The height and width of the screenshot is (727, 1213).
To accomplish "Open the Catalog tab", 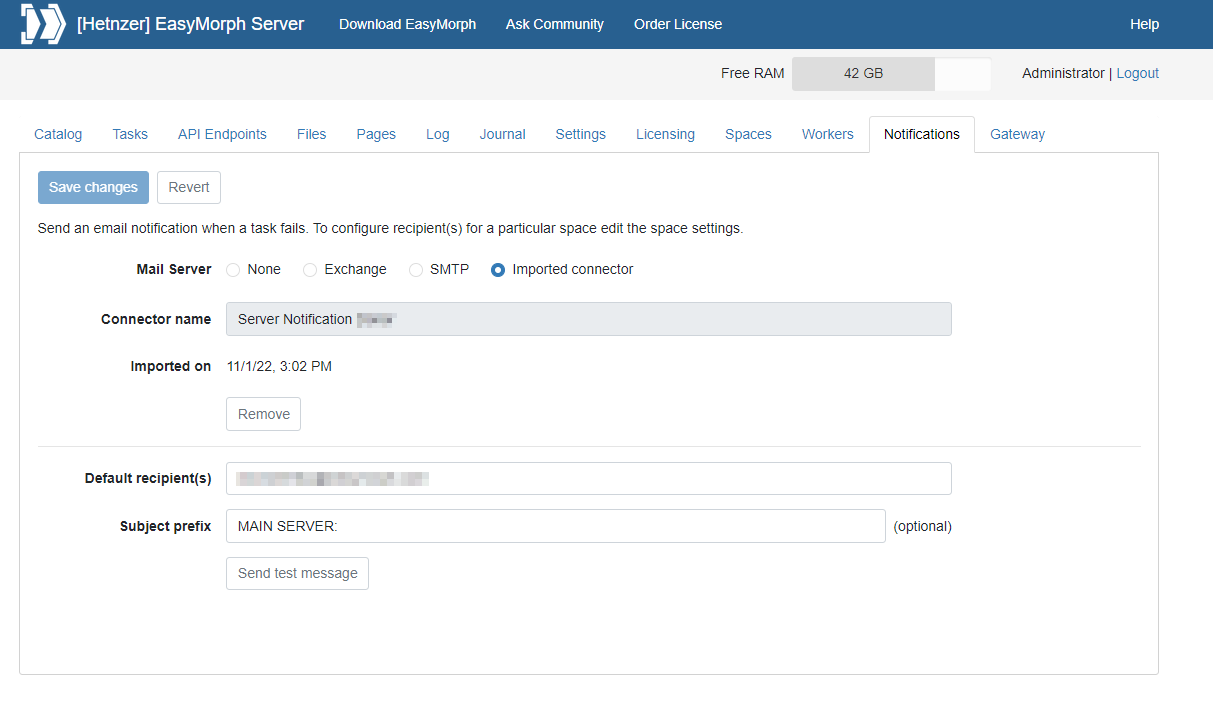I will [x=58, y=134].
